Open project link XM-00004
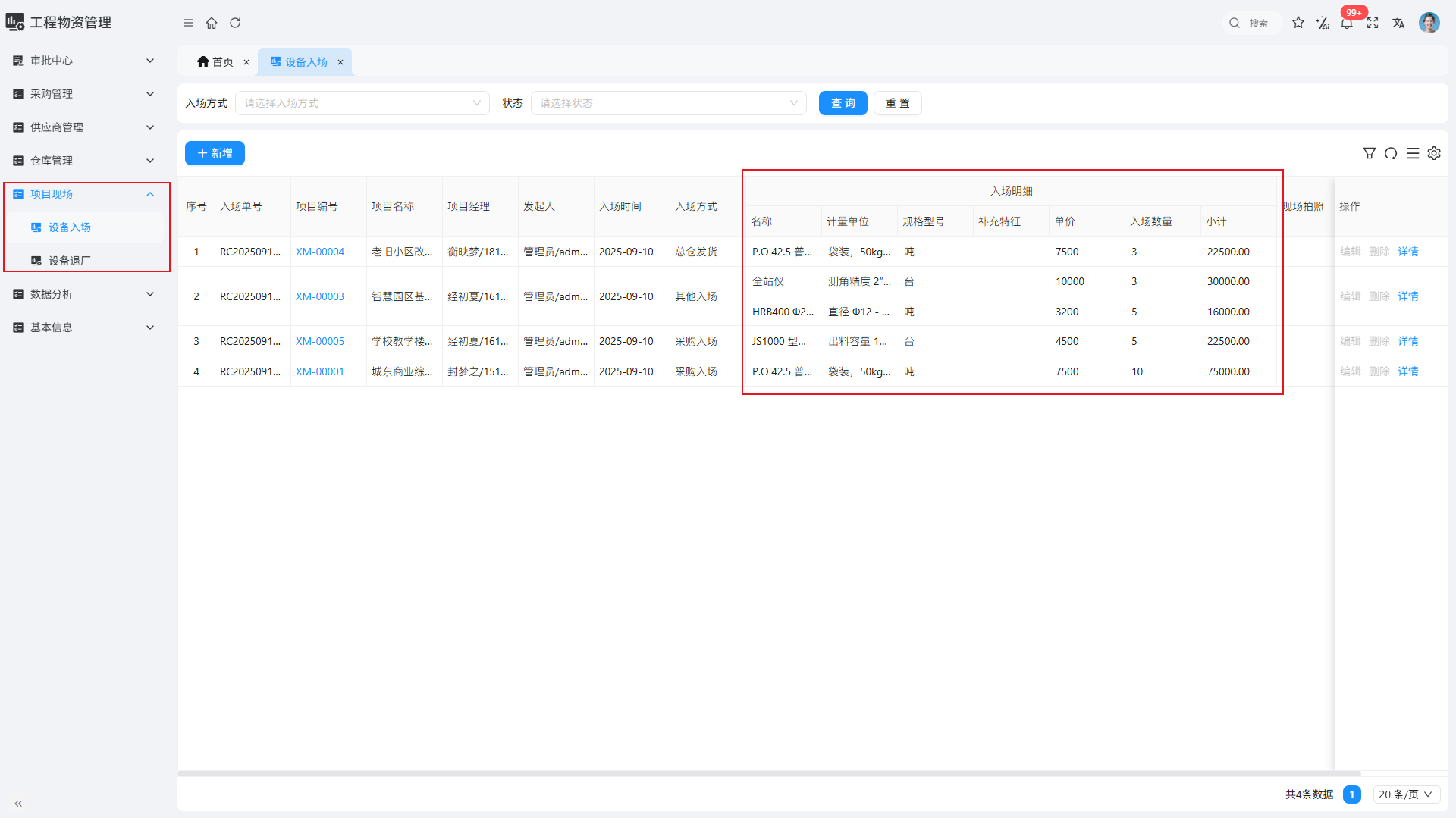Screen dimensions: 1456x818 pyautogui.click(x=320, y=252)
